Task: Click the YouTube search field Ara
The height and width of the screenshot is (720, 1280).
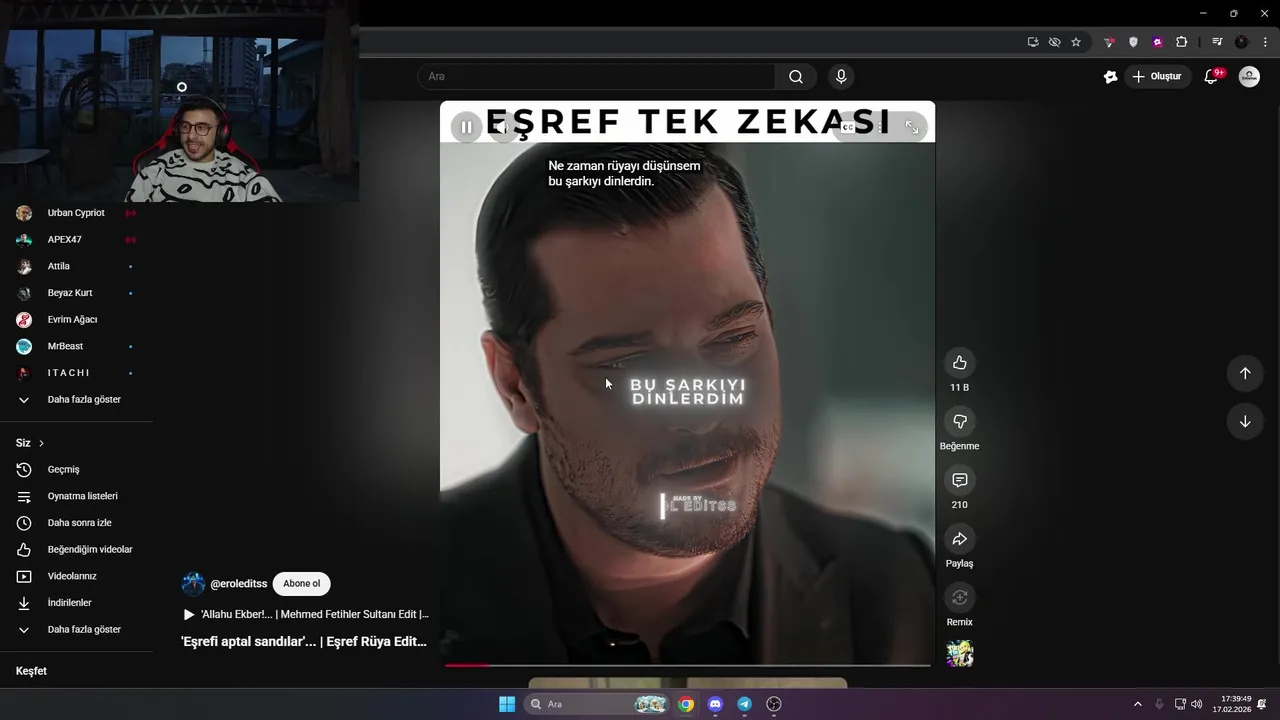Action: [x=596, y=77]
